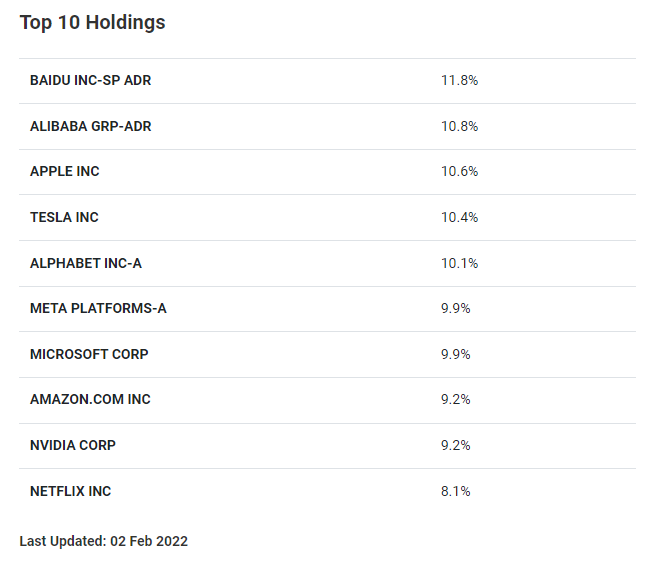Select the 8.1% Netflix percentage
This screenshot has width=648, height=564.
point(455,491)
